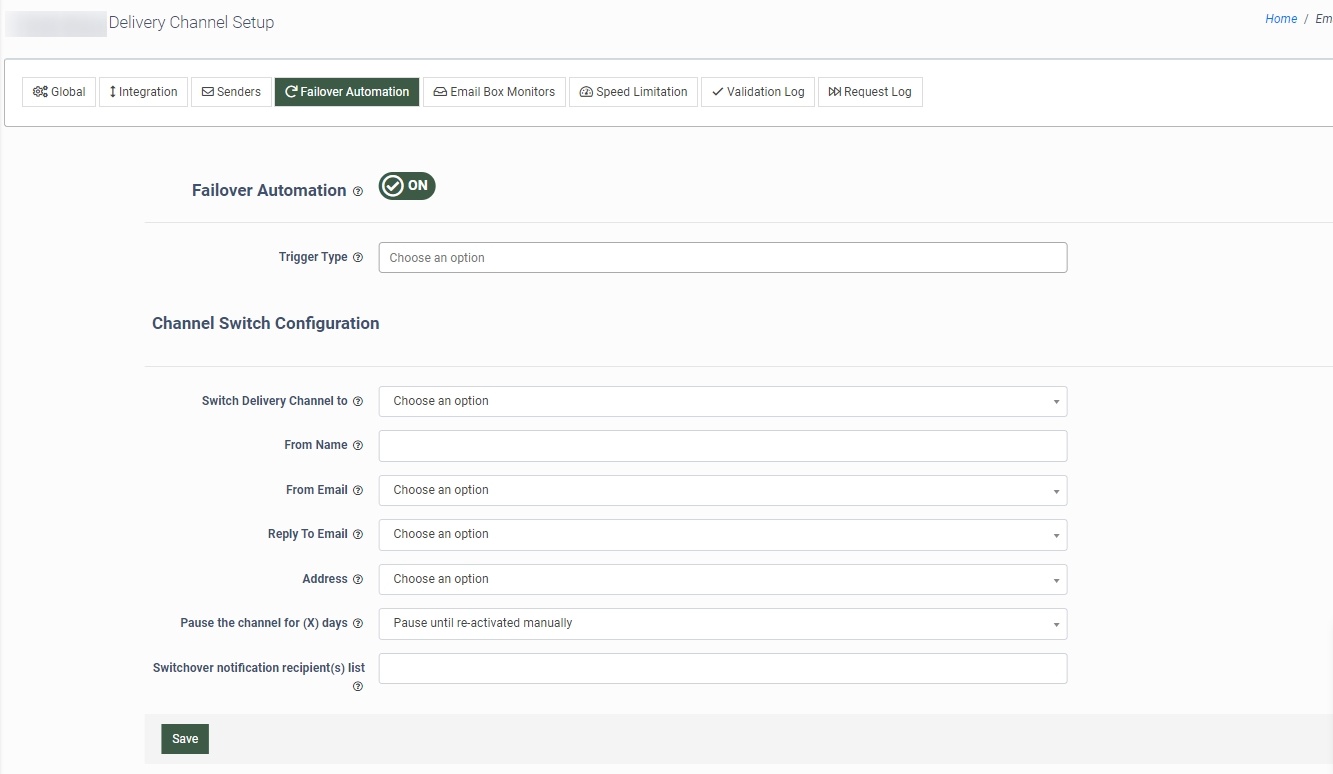Expand the From Email dropdown
The image size is (1333, 774).
(x=722, y=491)
